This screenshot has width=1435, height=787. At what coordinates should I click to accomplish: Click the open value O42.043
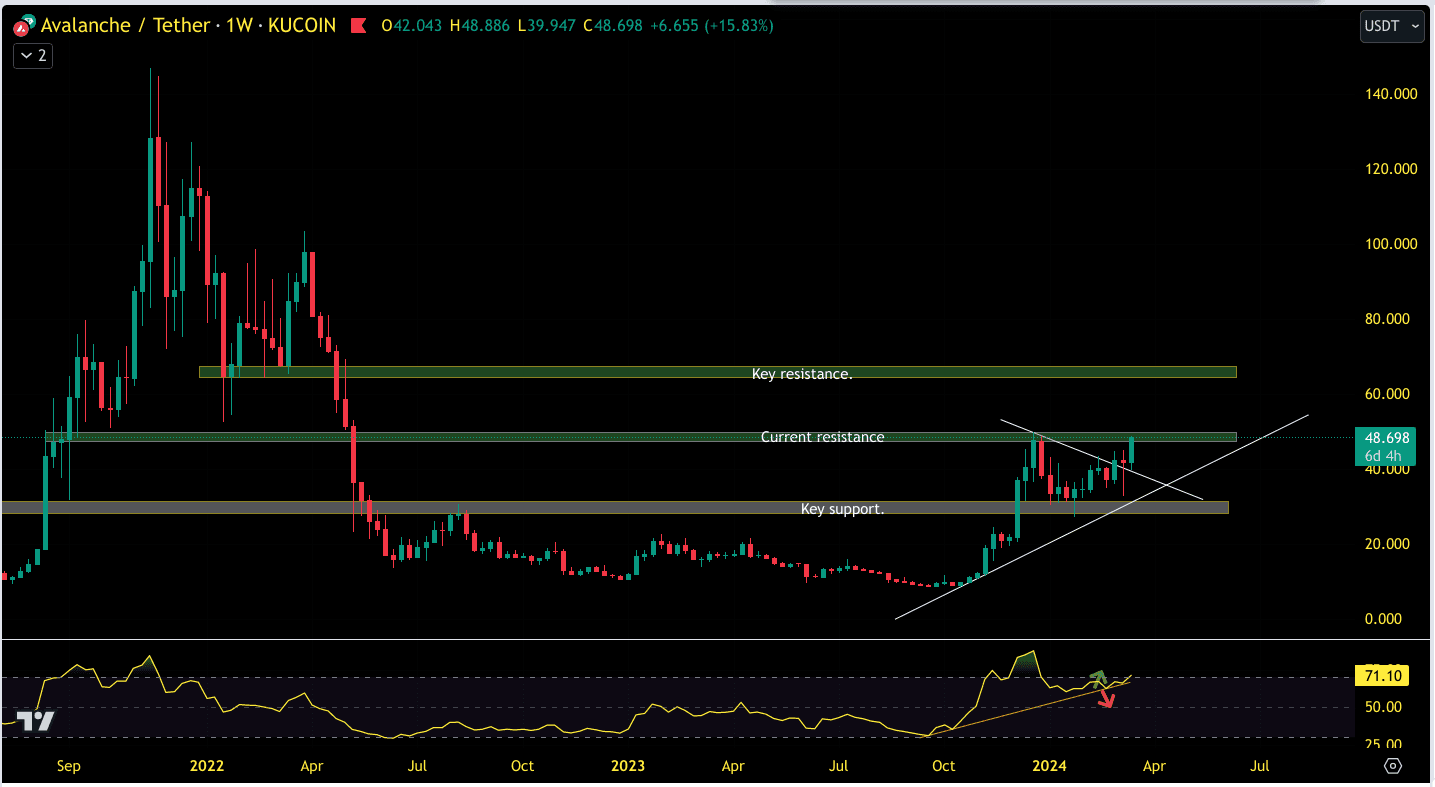pyautogui.click(x=414, y=25)
